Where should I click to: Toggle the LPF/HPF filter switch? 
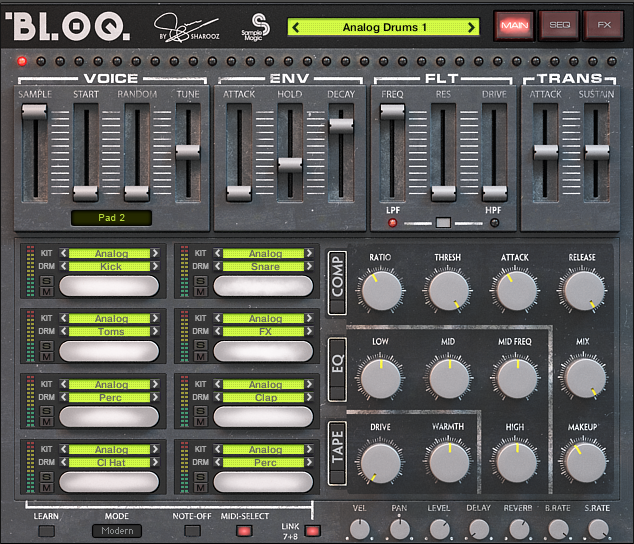(x=443, y=222)
